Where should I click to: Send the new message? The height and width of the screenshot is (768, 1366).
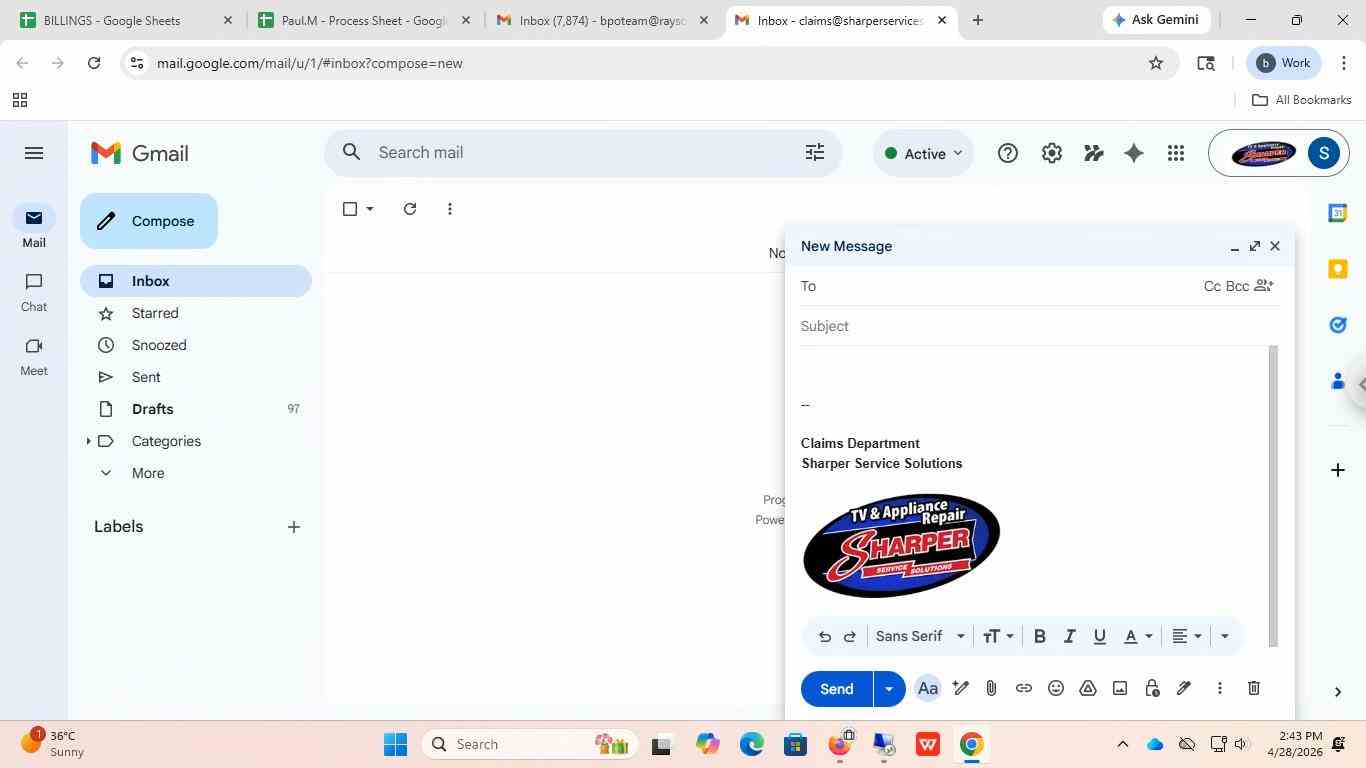[x=837, y=688]
